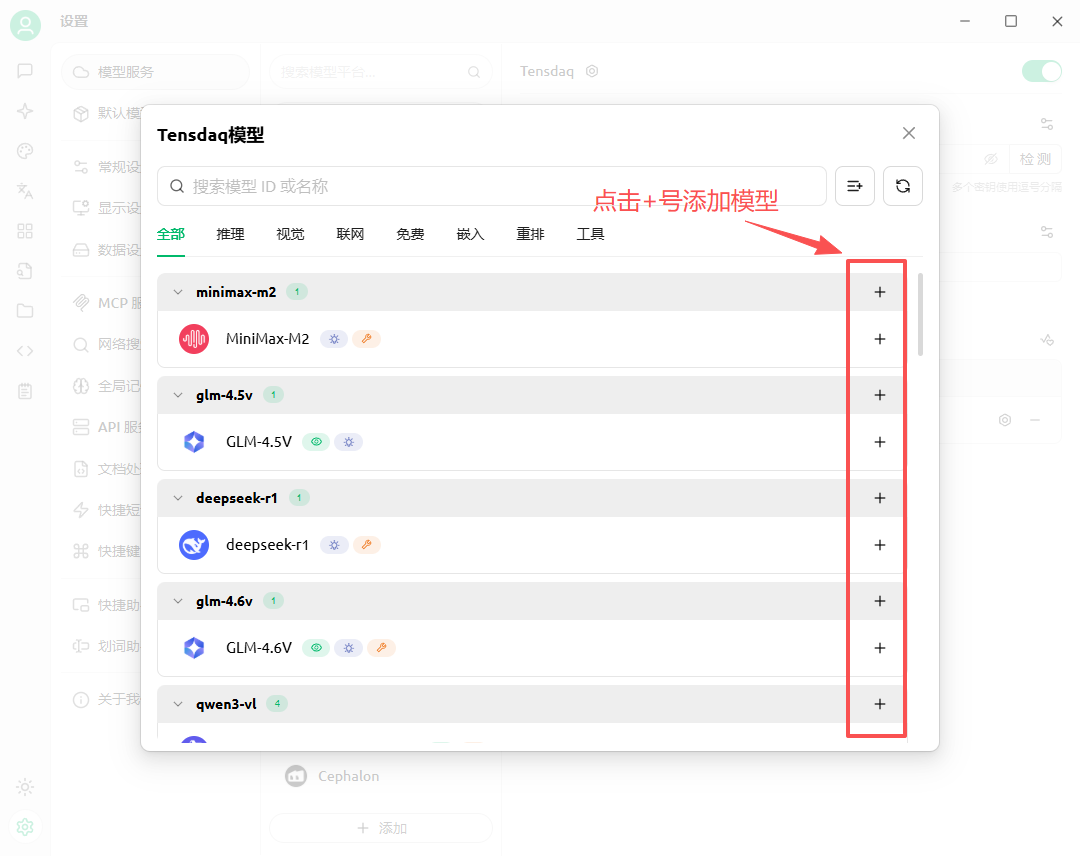Click the 添加 provider button at the bottom

pyautogui.click(x=381, y=828)
